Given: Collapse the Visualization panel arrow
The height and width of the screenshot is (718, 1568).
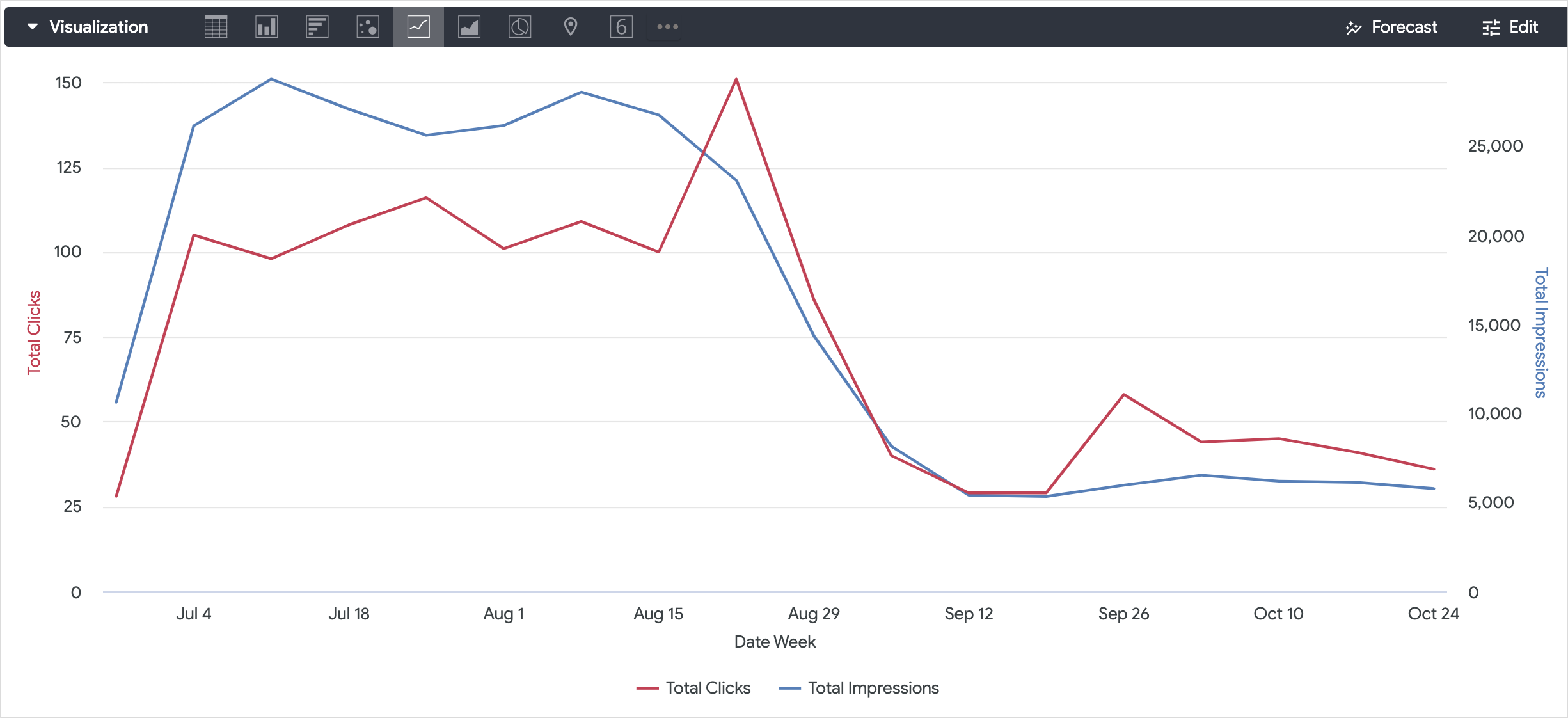Looking at the screenshot, I should tap(33, 27).
